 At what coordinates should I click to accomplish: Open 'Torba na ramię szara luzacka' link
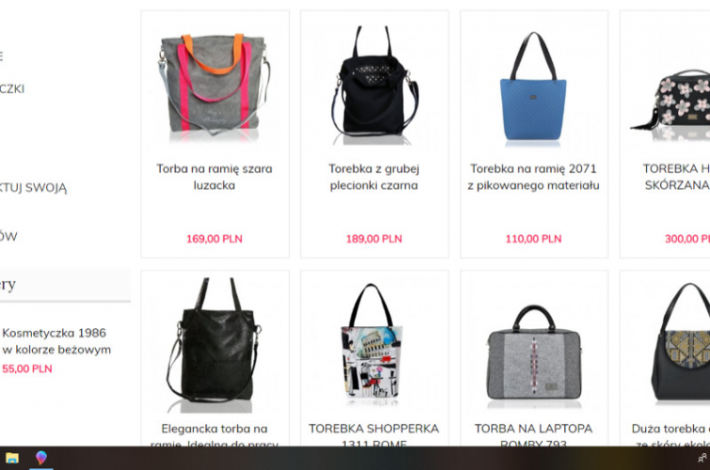(215, 177)
